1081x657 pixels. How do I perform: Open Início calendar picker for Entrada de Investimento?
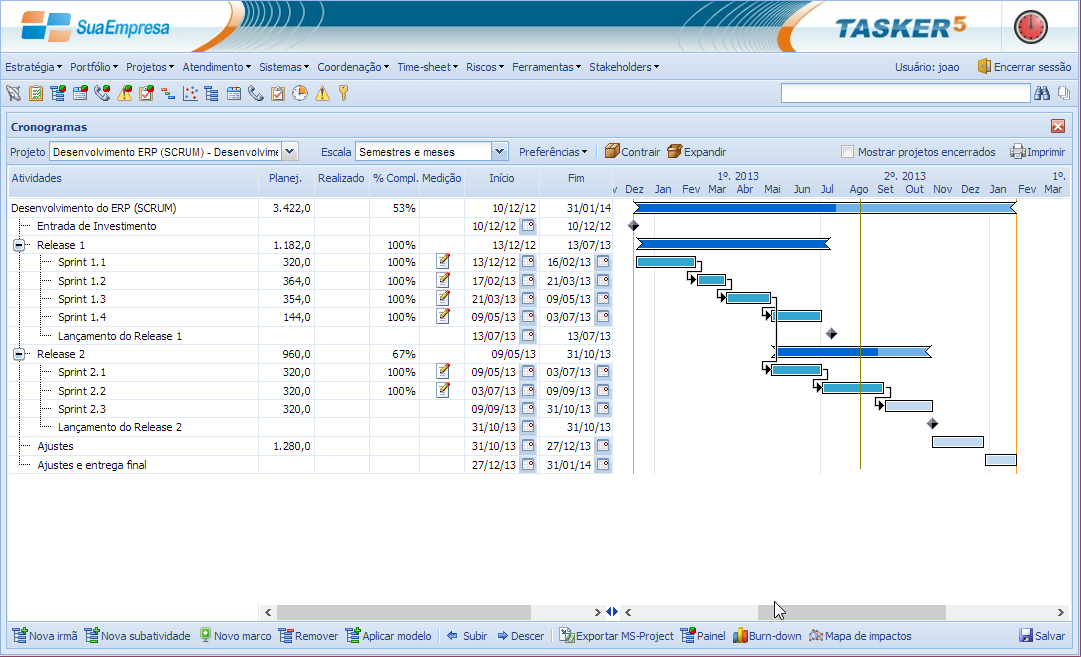(528, 225)
